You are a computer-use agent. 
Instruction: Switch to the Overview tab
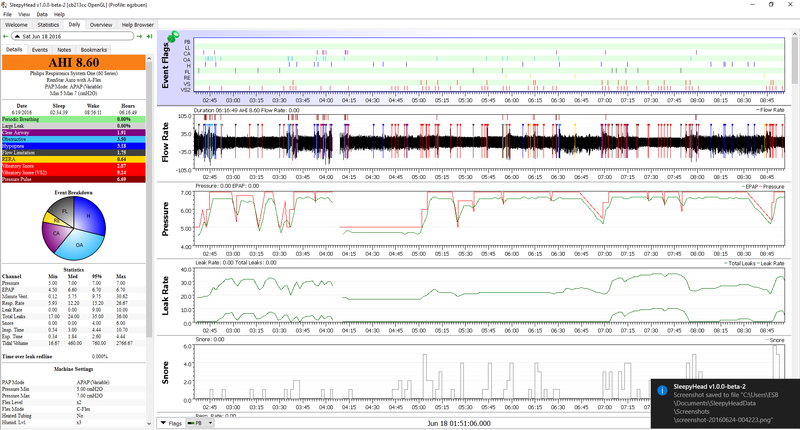[x=101, y=24]
